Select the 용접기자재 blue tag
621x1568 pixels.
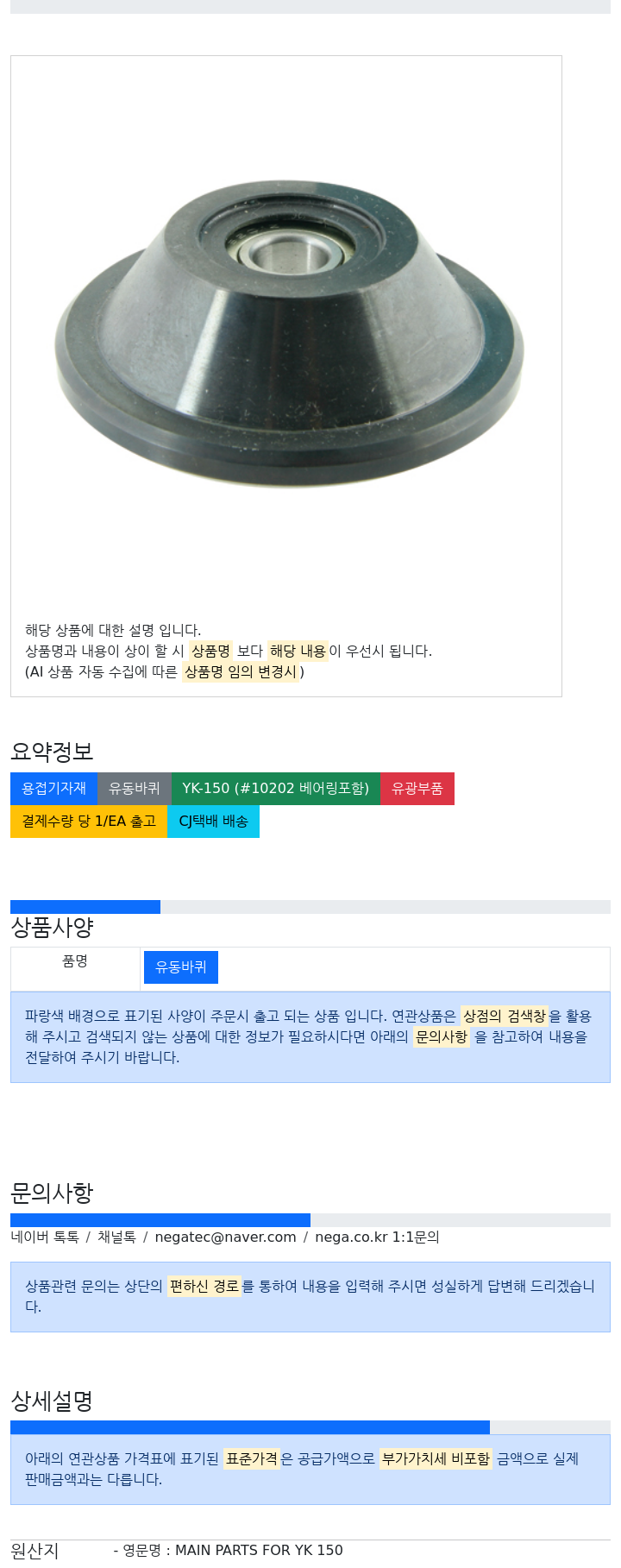pyautogui.click(x=53, y=789)
